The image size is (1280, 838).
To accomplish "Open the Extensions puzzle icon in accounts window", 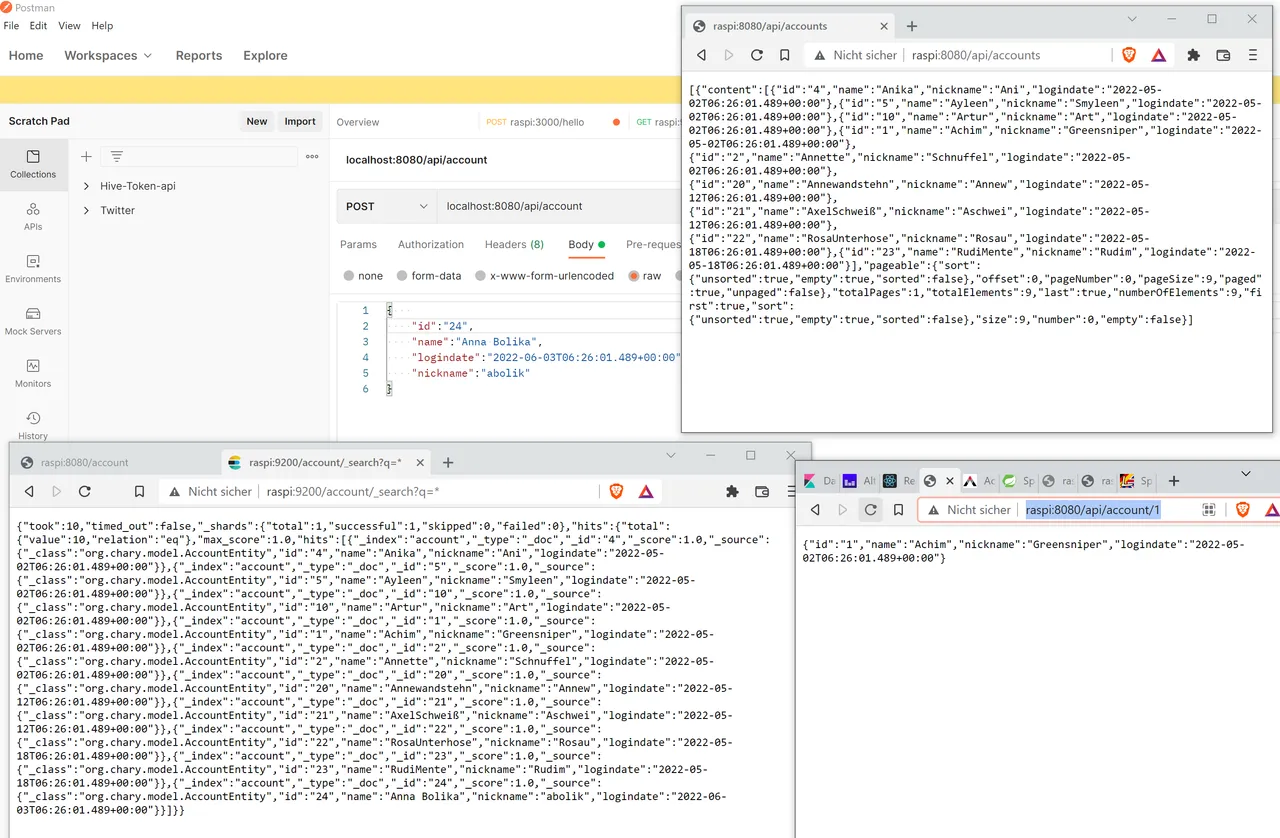I will (1193, 55).
